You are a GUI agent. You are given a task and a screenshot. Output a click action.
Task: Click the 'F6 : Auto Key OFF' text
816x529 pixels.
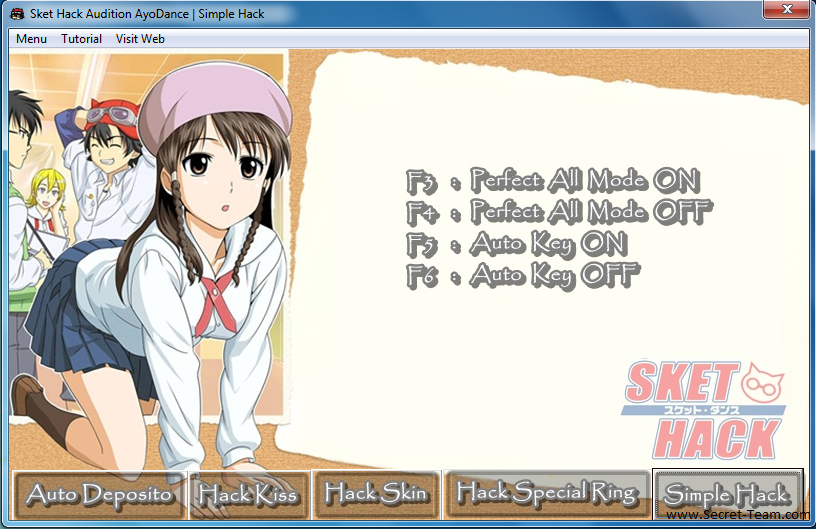tap(522, 276)
